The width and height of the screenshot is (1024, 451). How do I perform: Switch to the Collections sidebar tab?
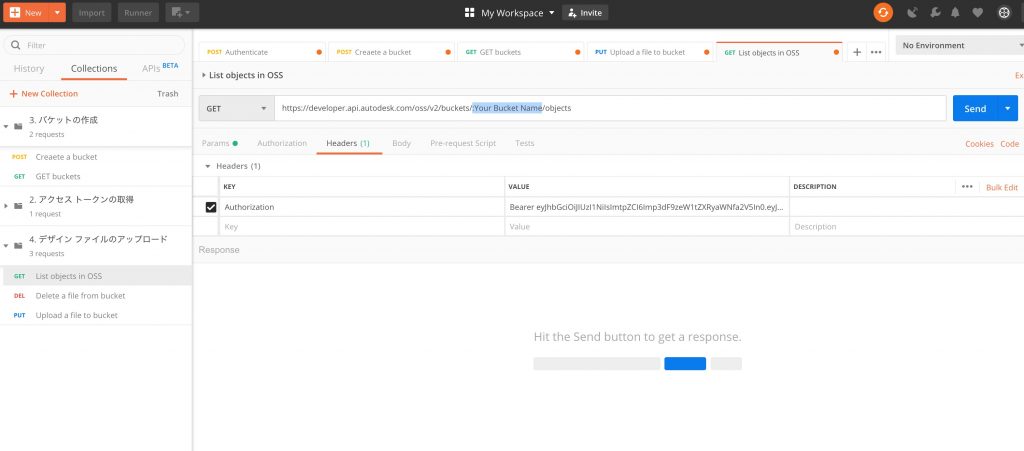click(94, 69)
